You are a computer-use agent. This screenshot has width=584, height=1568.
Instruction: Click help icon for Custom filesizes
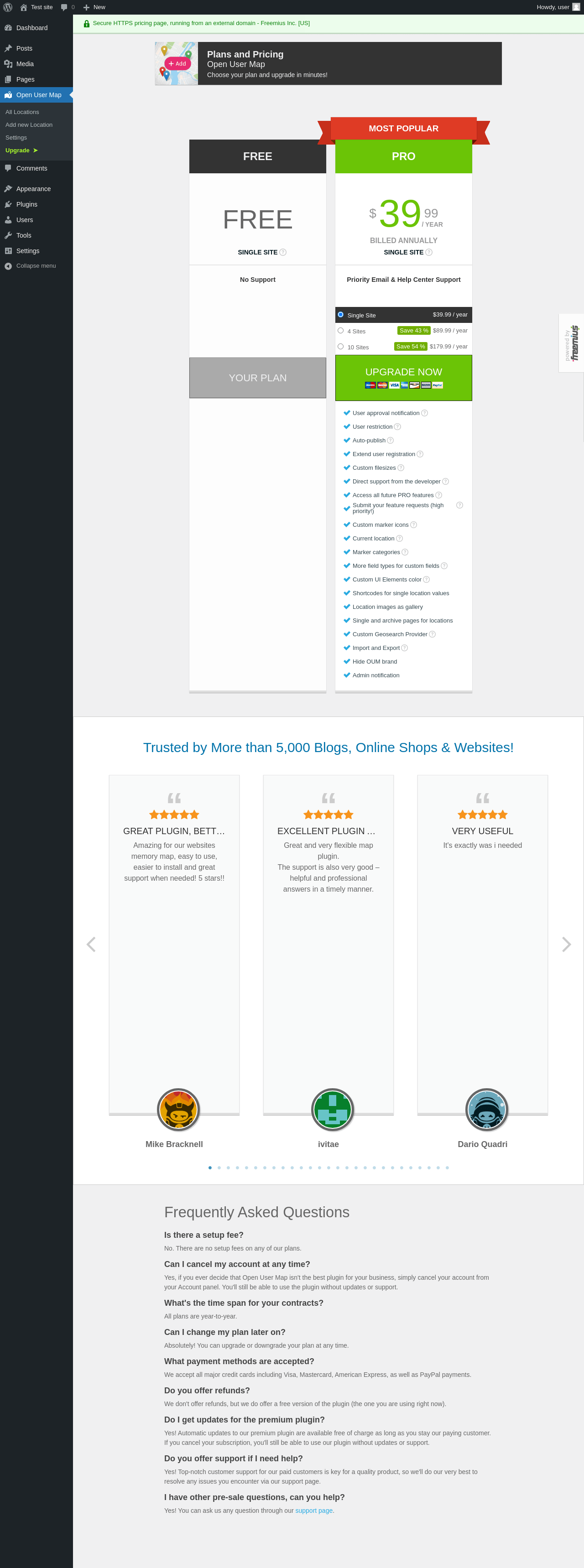click(x=401, y=468)
